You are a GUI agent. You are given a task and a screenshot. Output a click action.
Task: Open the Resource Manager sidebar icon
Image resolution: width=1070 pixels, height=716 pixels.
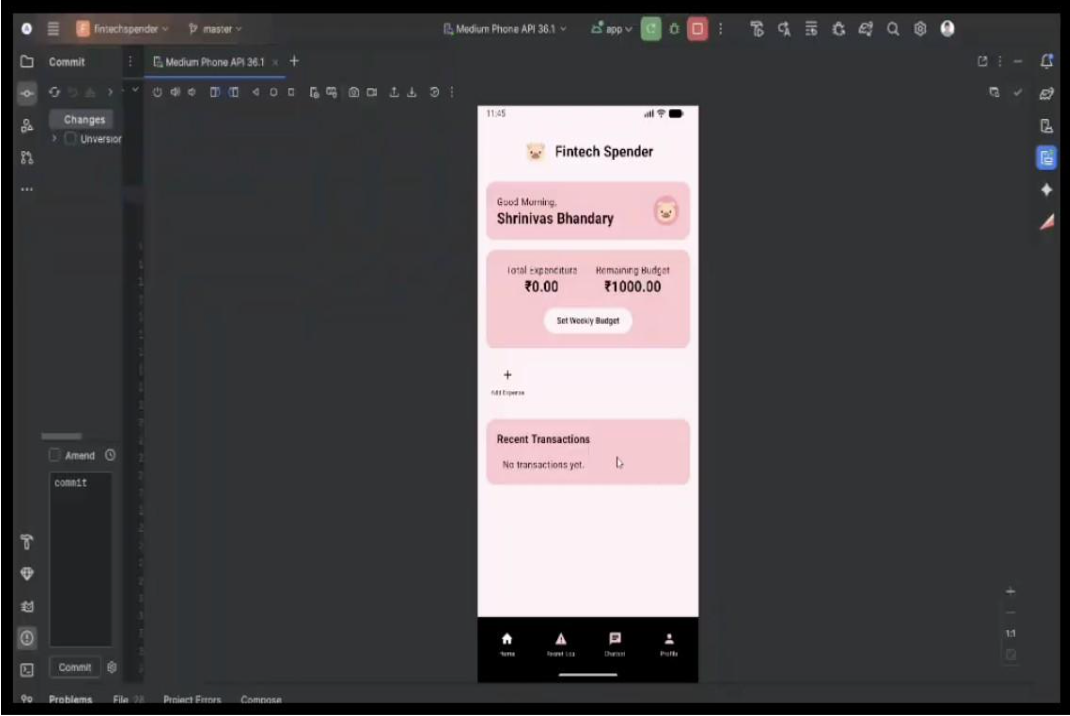point(27,126)
